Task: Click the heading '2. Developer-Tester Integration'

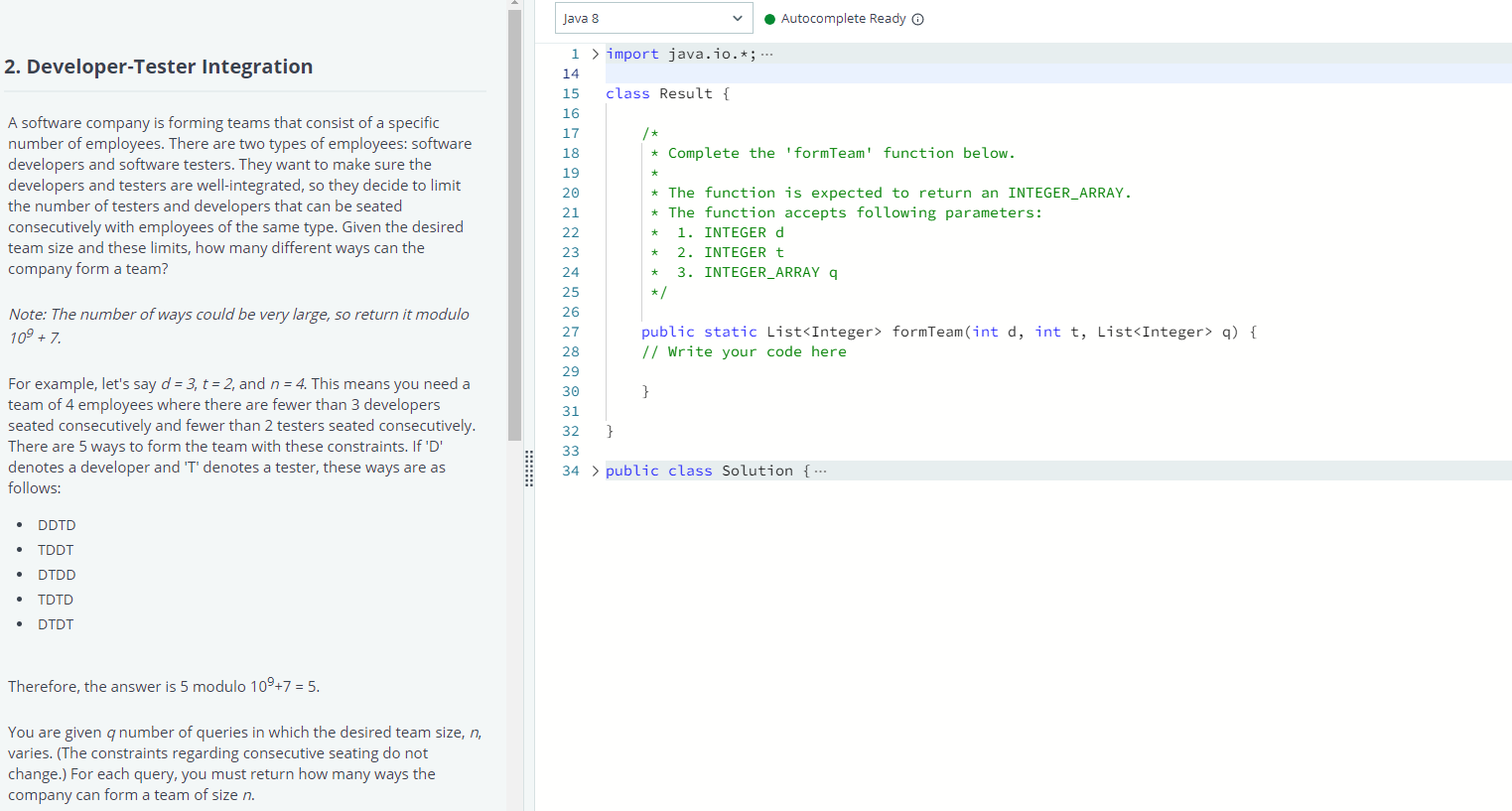Action: pos(159,67)
